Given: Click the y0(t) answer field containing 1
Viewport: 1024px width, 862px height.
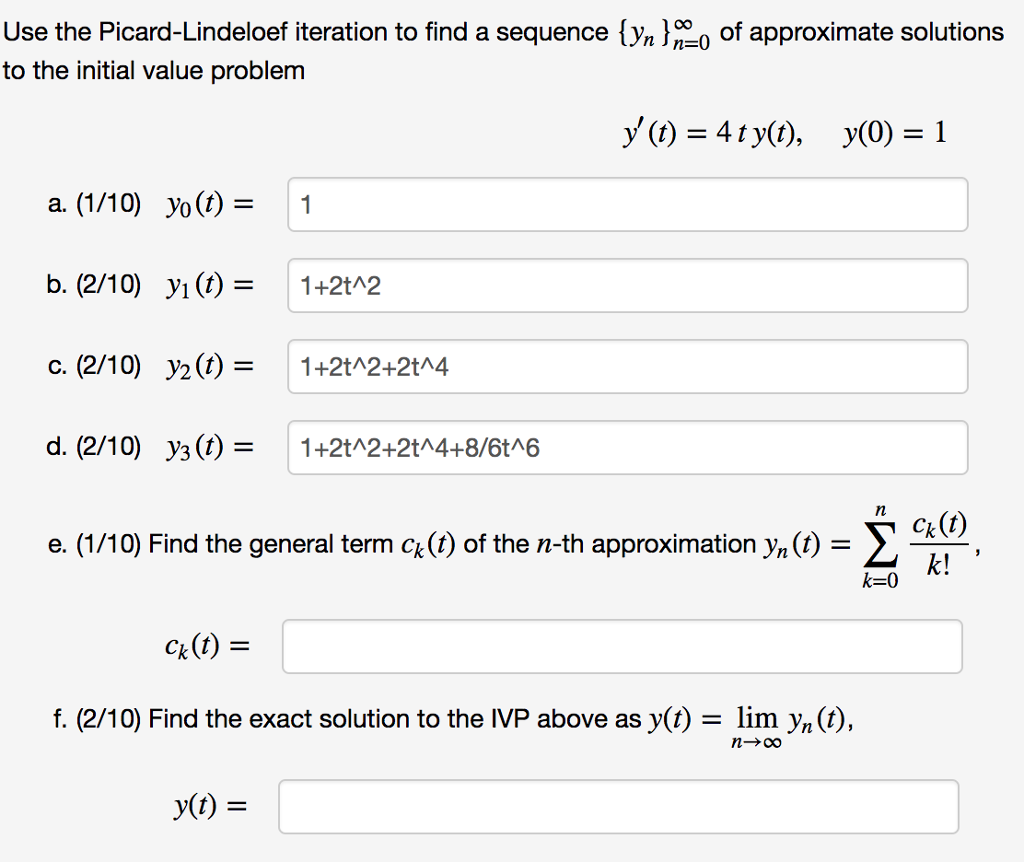Looking at the screenshot, I should 626,204.
